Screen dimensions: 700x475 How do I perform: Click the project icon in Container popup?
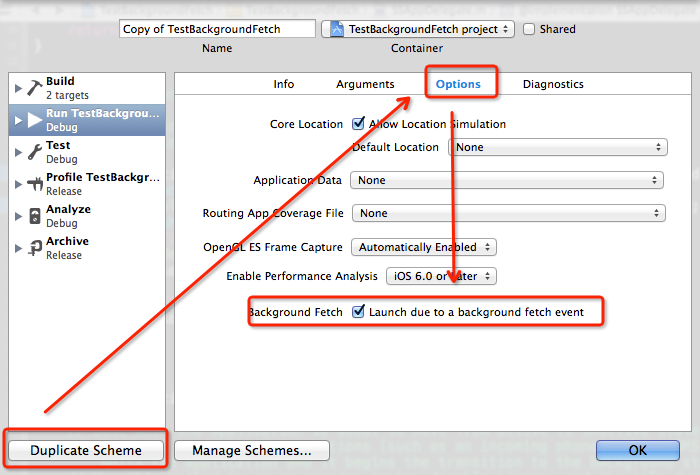(336, 29)
